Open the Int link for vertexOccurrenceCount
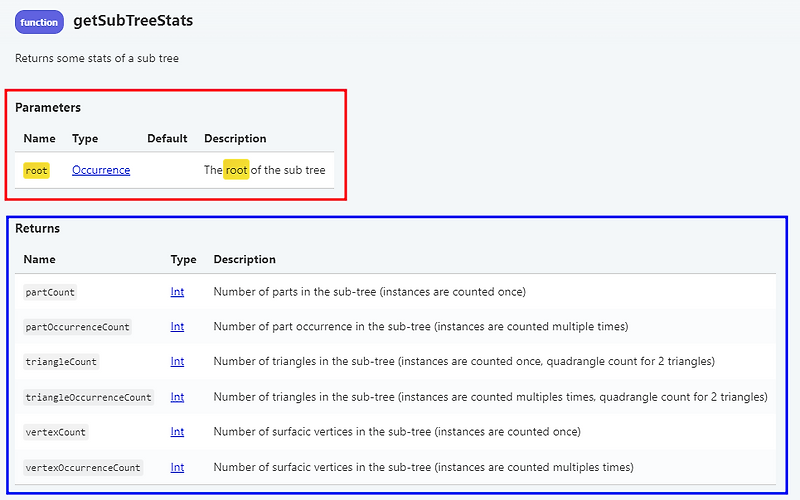The image size is (800, 500). [177, 467]
